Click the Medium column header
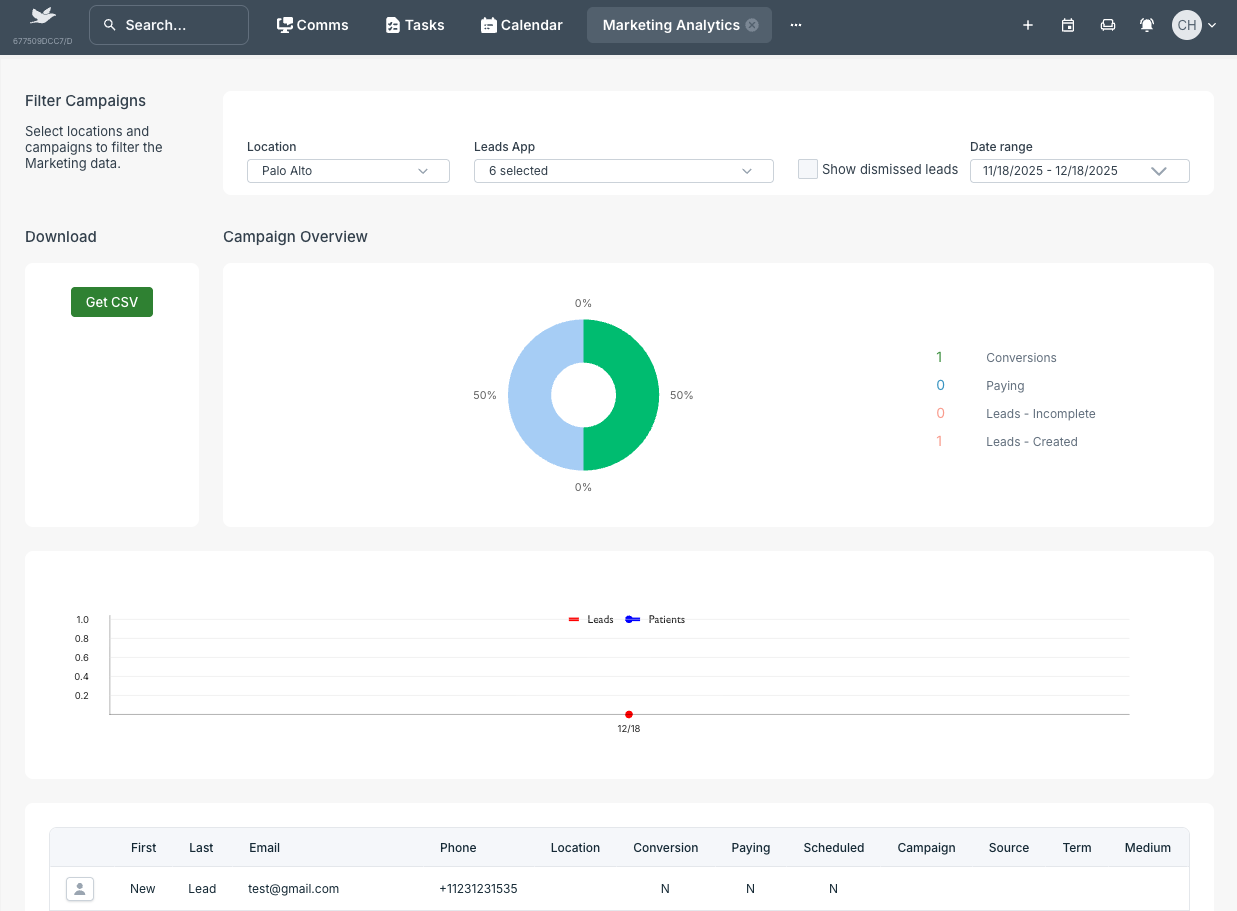The width and height of the screenshot is (1237, 911). 1148,848
